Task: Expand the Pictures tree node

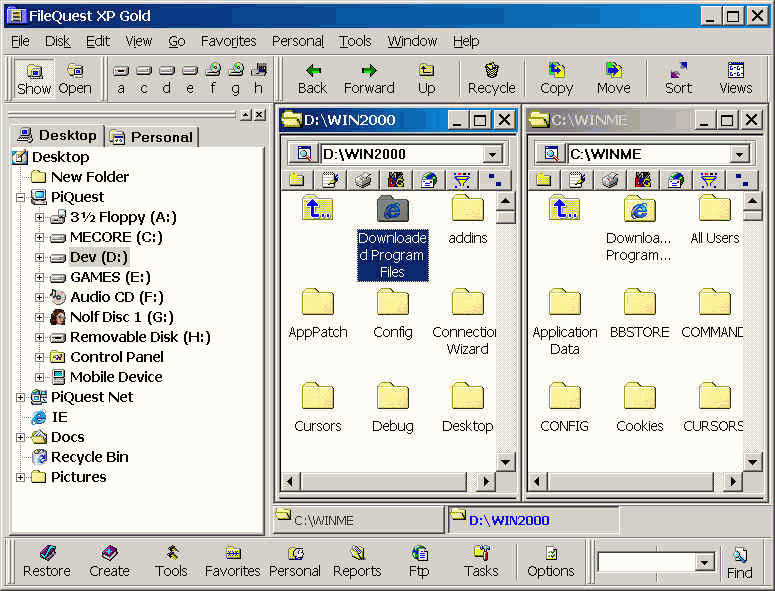Action: click(x=20, y=477)
